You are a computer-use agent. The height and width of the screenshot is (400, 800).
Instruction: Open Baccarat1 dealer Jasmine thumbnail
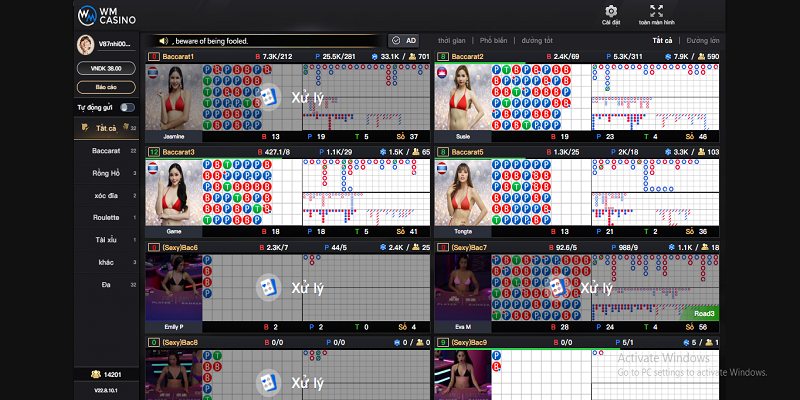click(x=173, y=97)
